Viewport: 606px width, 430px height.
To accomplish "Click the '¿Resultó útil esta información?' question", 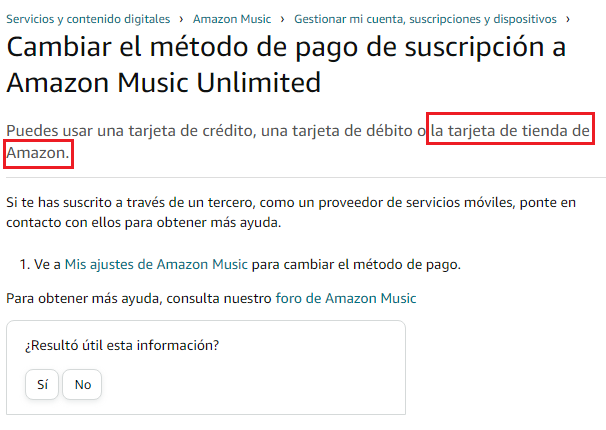I will click(x=122, y=346).
